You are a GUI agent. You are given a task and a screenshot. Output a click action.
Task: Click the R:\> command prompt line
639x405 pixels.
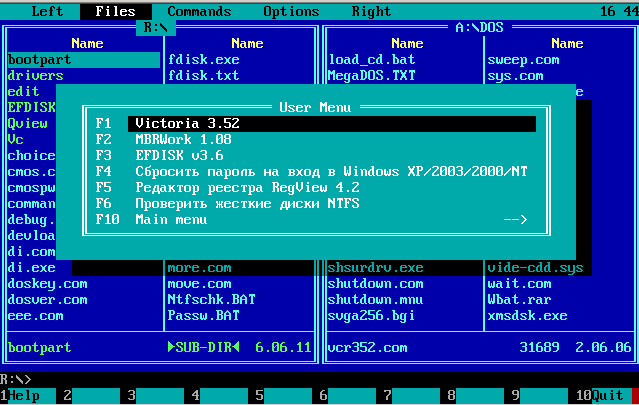click(15, 379)
